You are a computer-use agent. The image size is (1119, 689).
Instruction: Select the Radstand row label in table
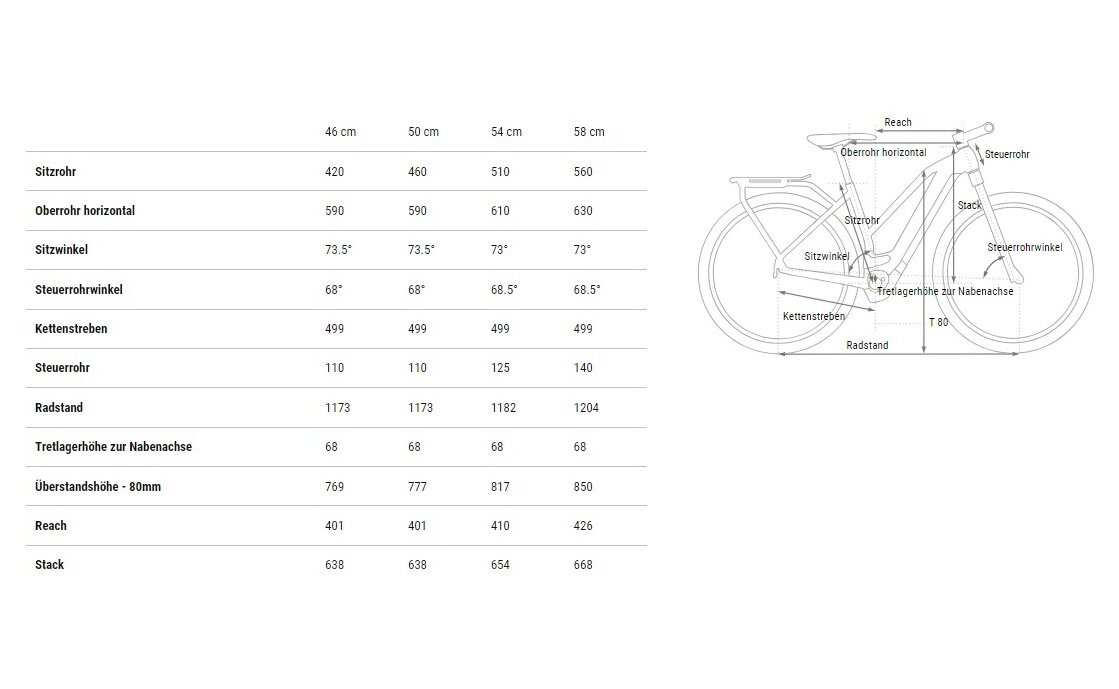(58, 408)
